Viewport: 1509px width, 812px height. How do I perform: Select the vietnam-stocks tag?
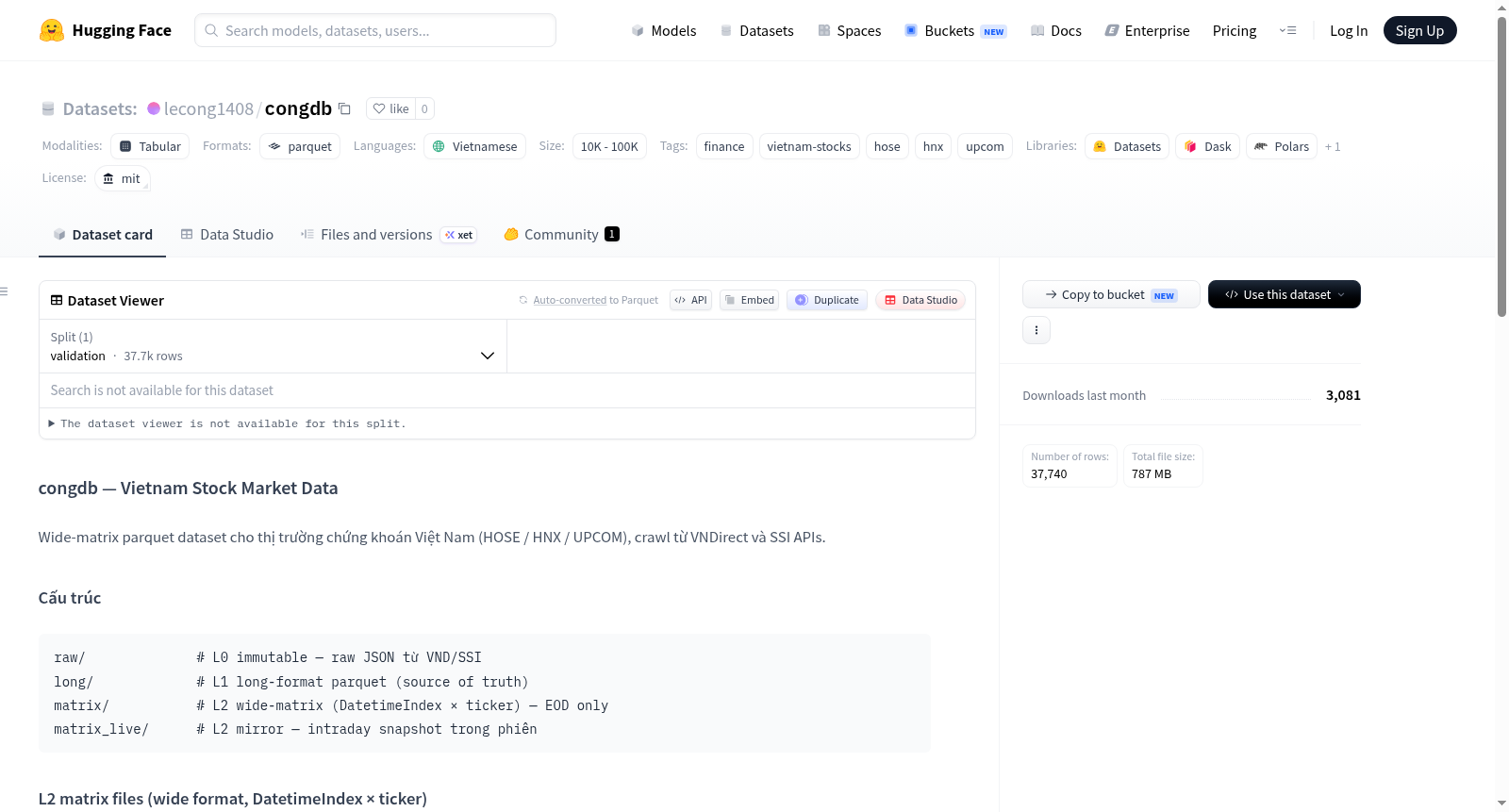809,146
